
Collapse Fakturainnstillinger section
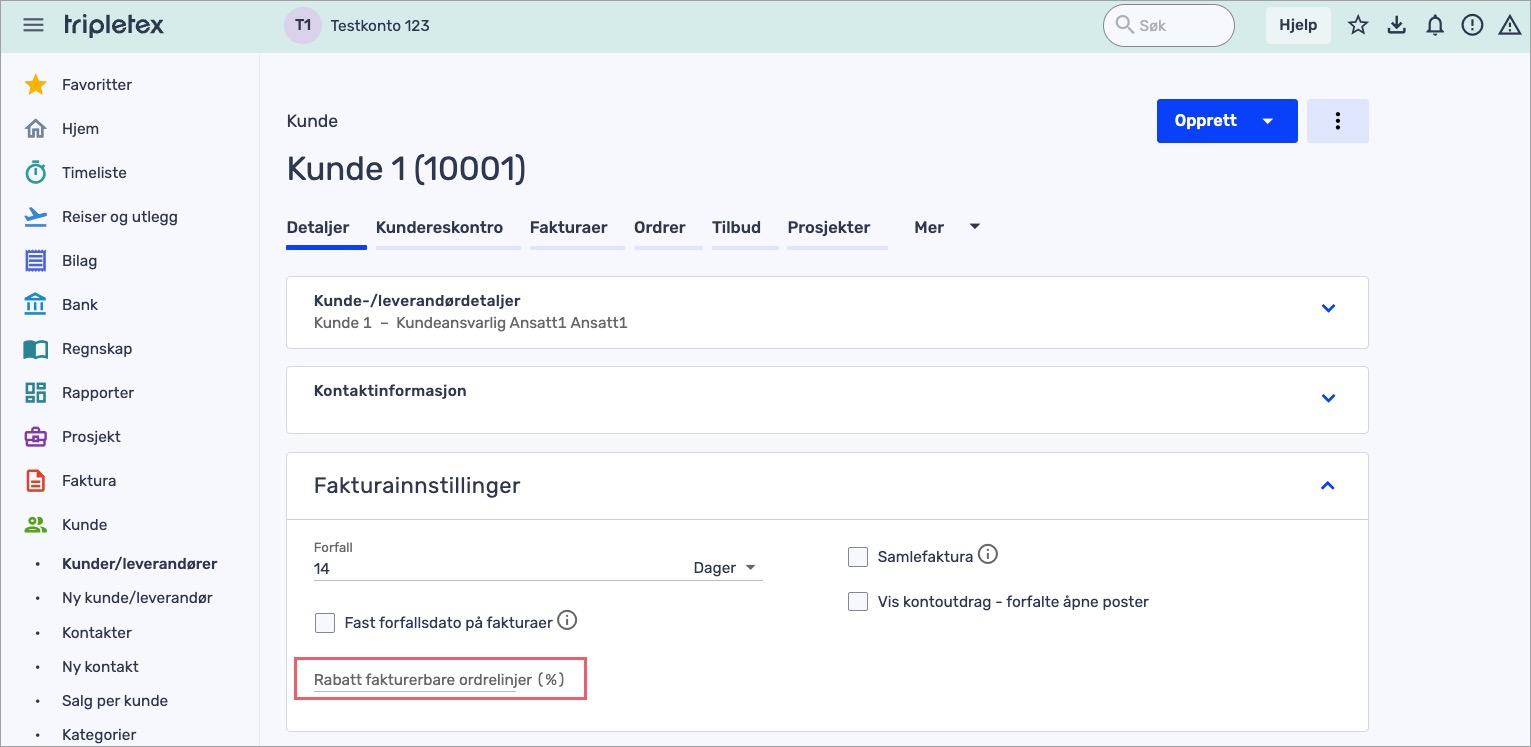coord(1328,486)
